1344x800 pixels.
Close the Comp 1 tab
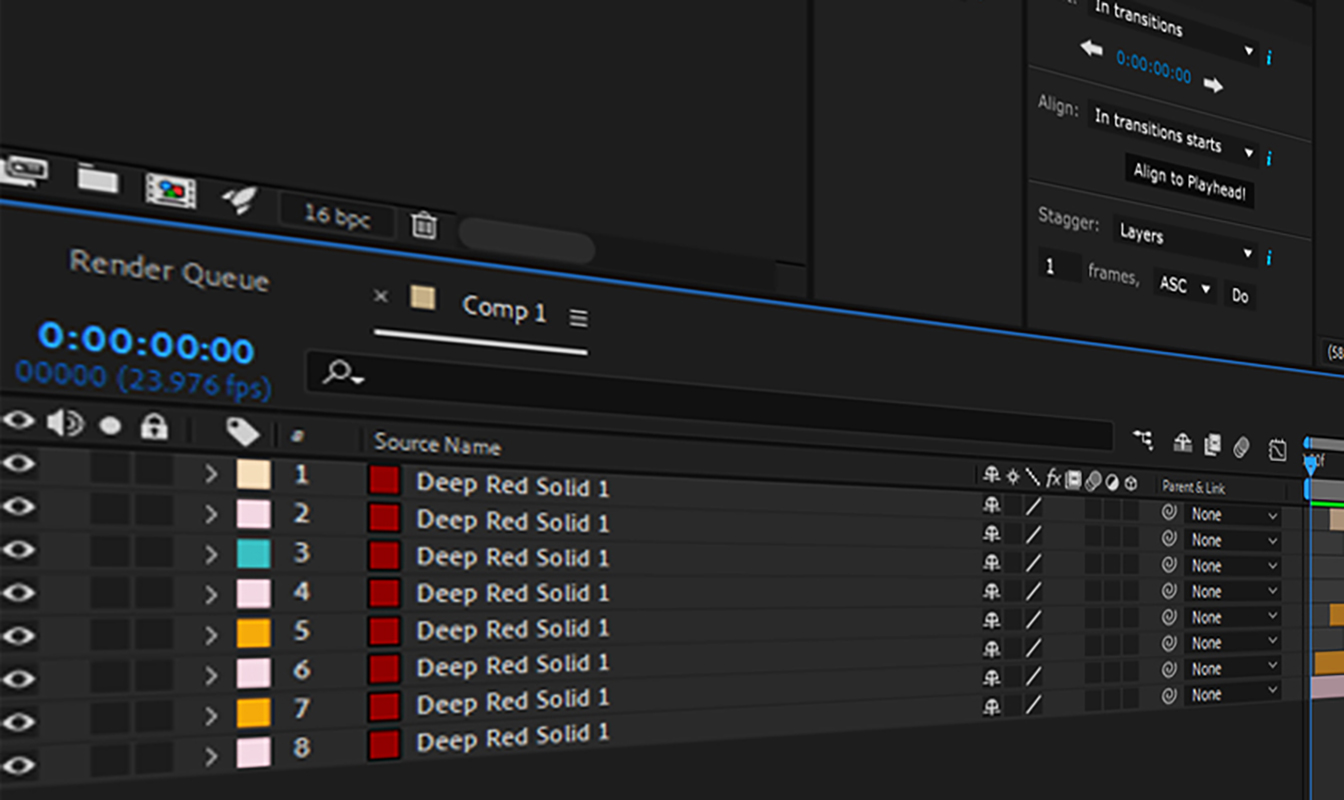tap(380, 296)
